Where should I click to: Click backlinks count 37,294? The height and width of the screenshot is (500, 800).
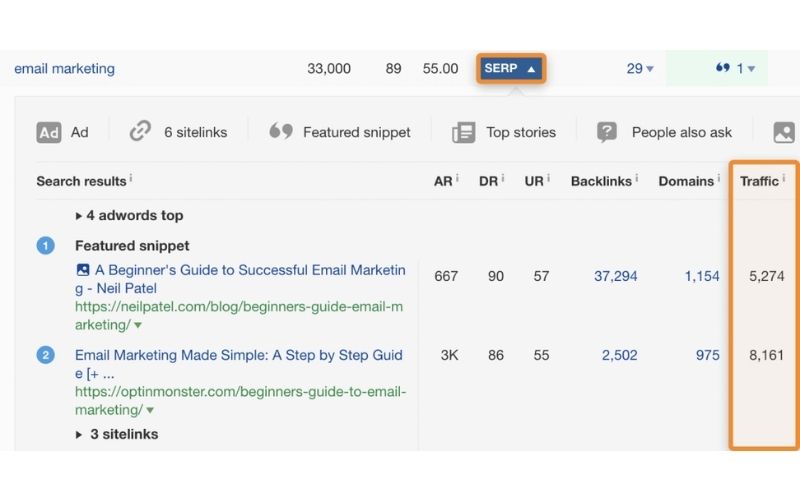tap(615, 276)
